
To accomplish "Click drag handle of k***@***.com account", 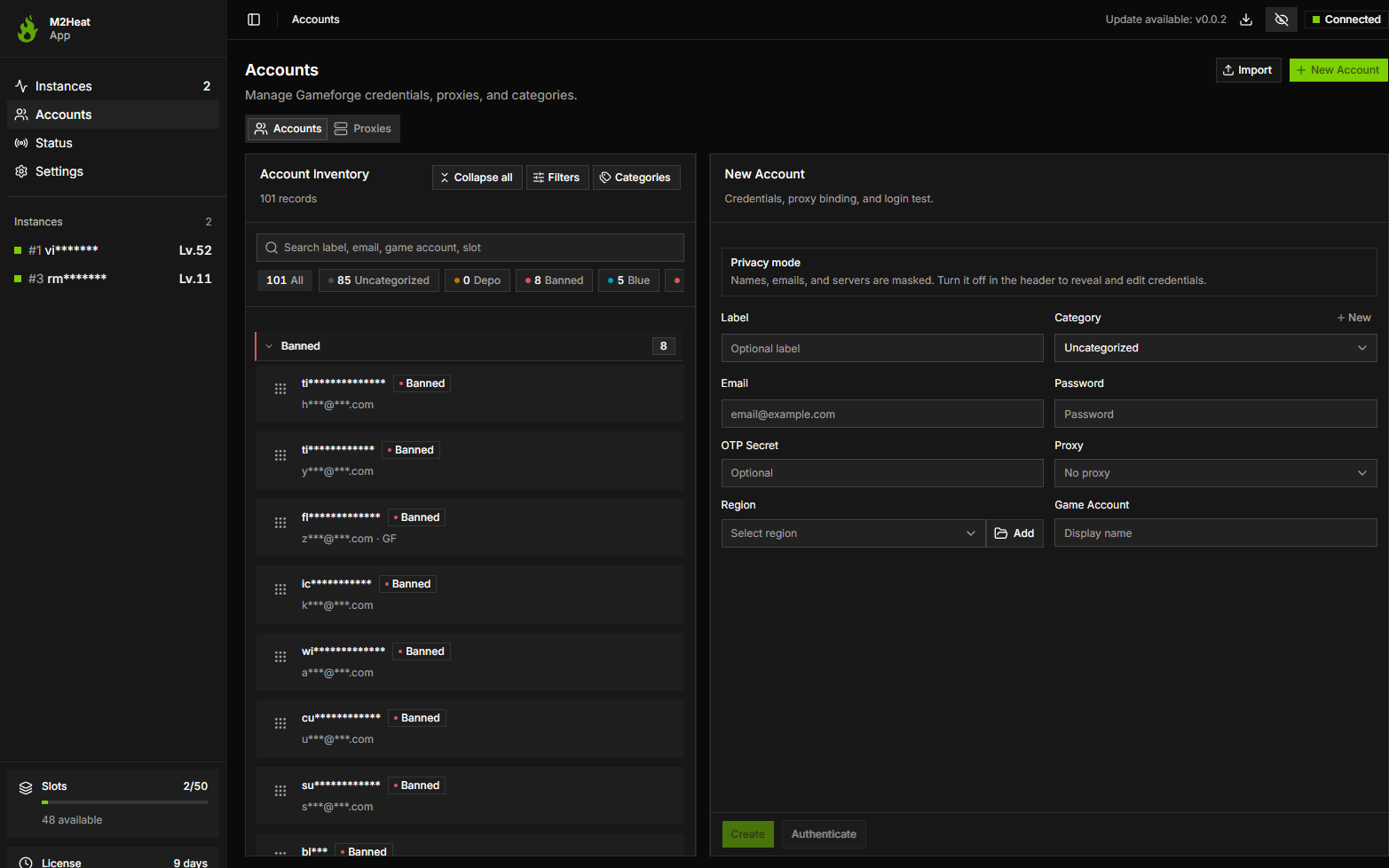I will (280, 589).
